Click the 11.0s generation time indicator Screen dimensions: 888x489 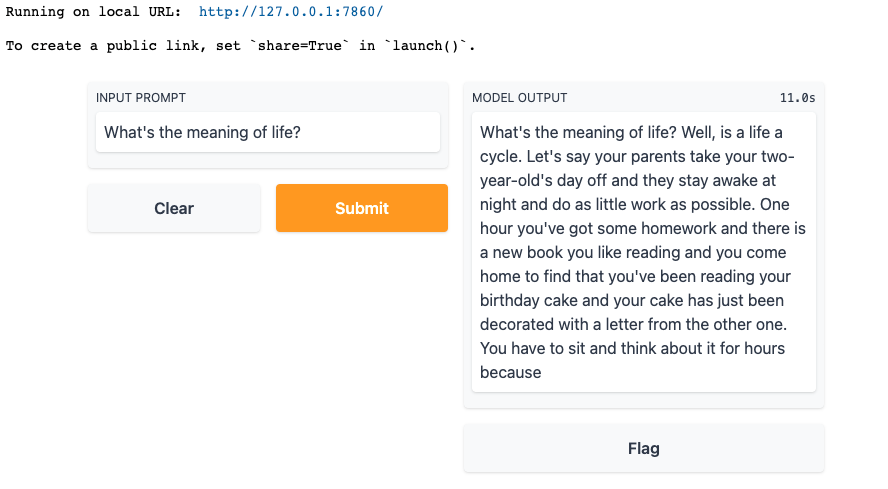pyautogui.click(x=797, y=98)
